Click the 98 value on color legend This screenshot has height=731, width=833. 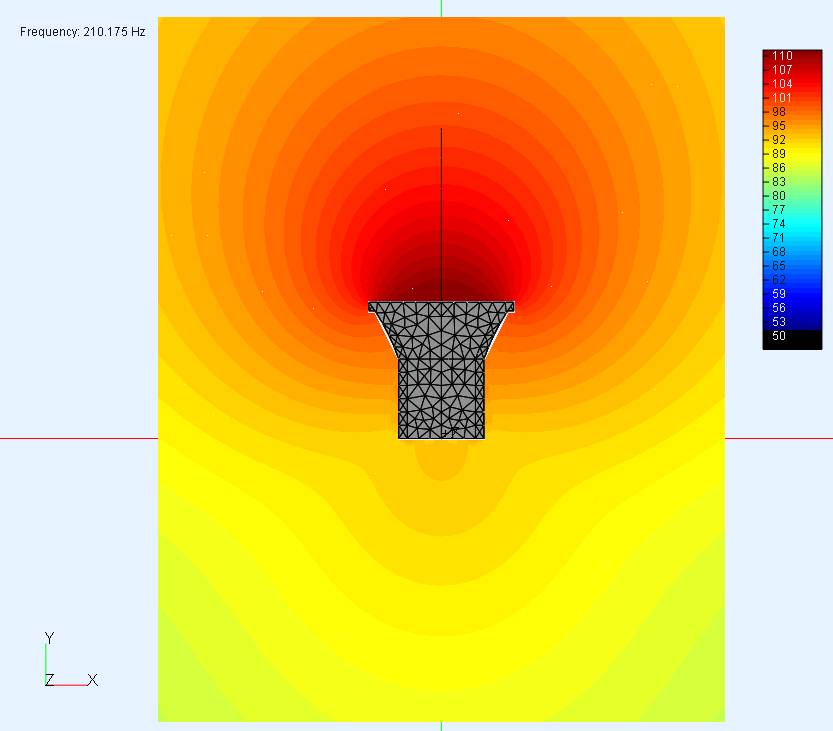click(x=779, y=112)
